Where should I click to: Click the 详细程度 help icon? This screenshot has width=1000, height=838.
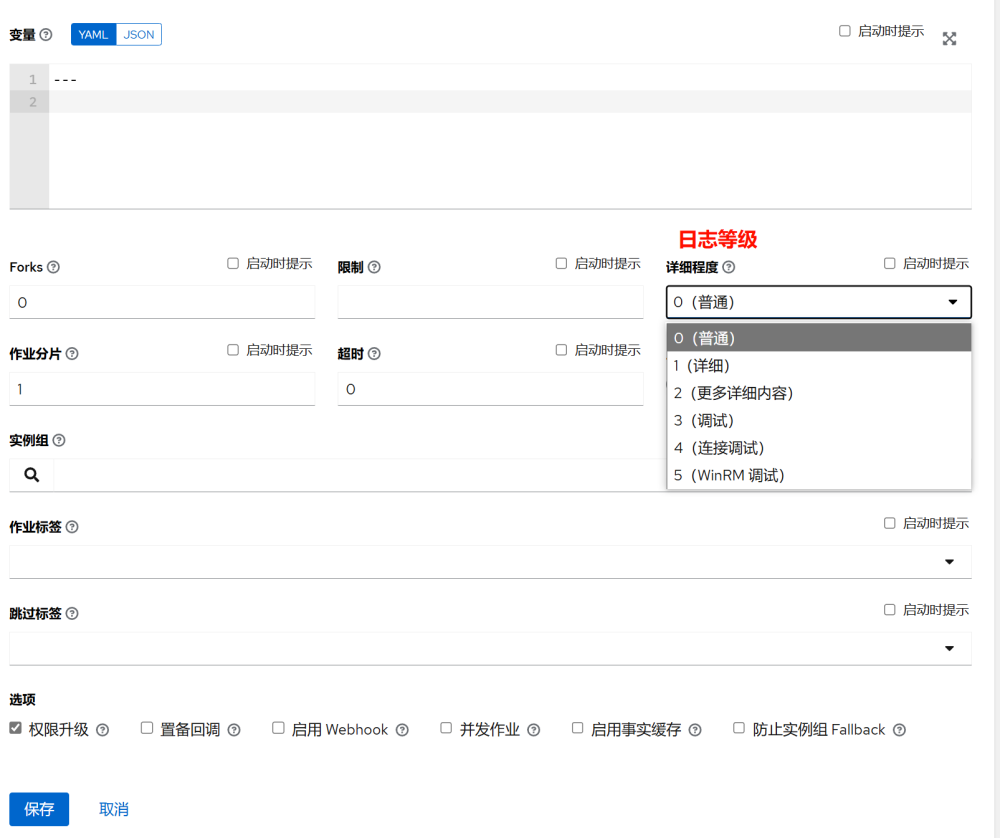click(x=728, y=267)
